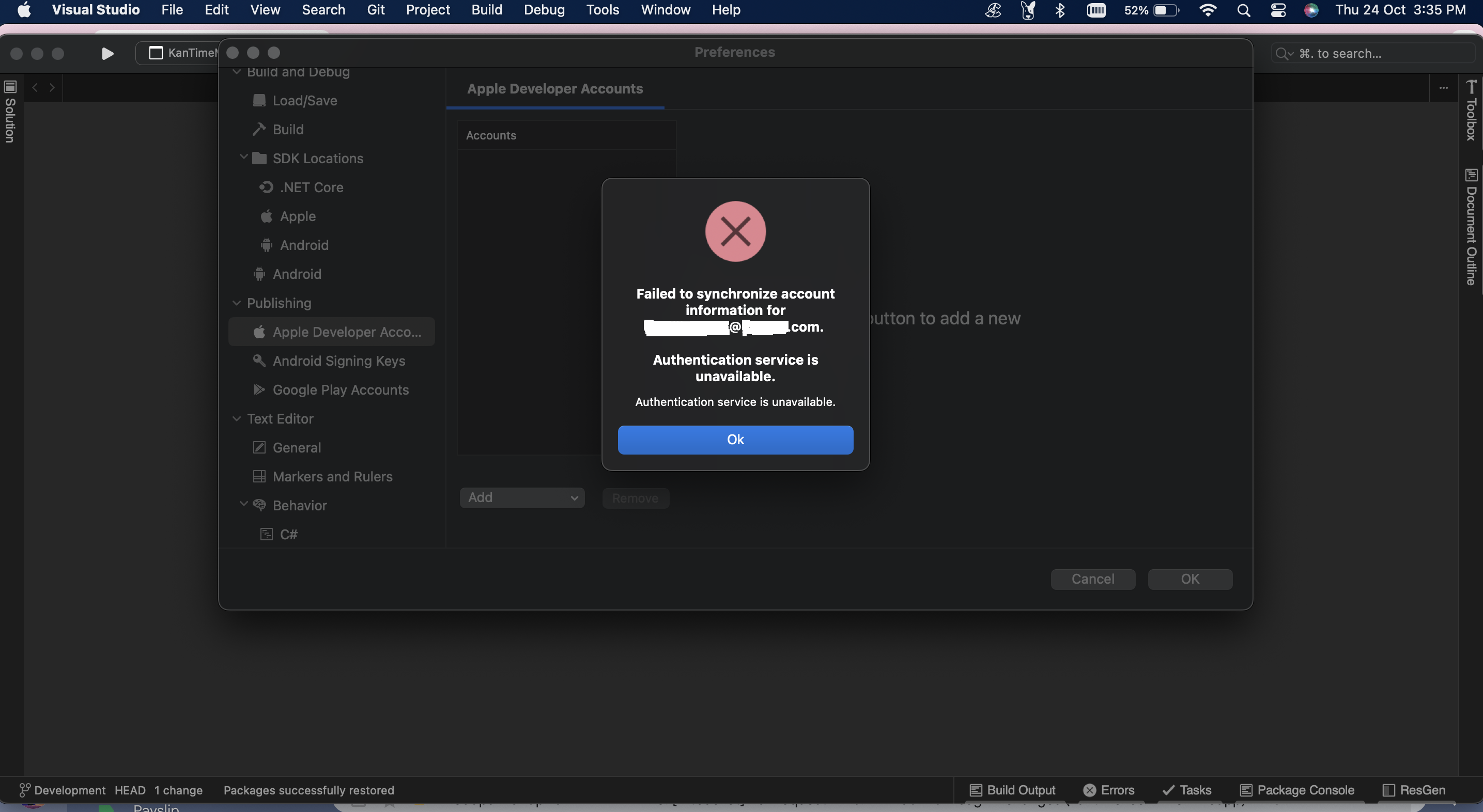Open the Tasks pad

tap(1186, 790)
